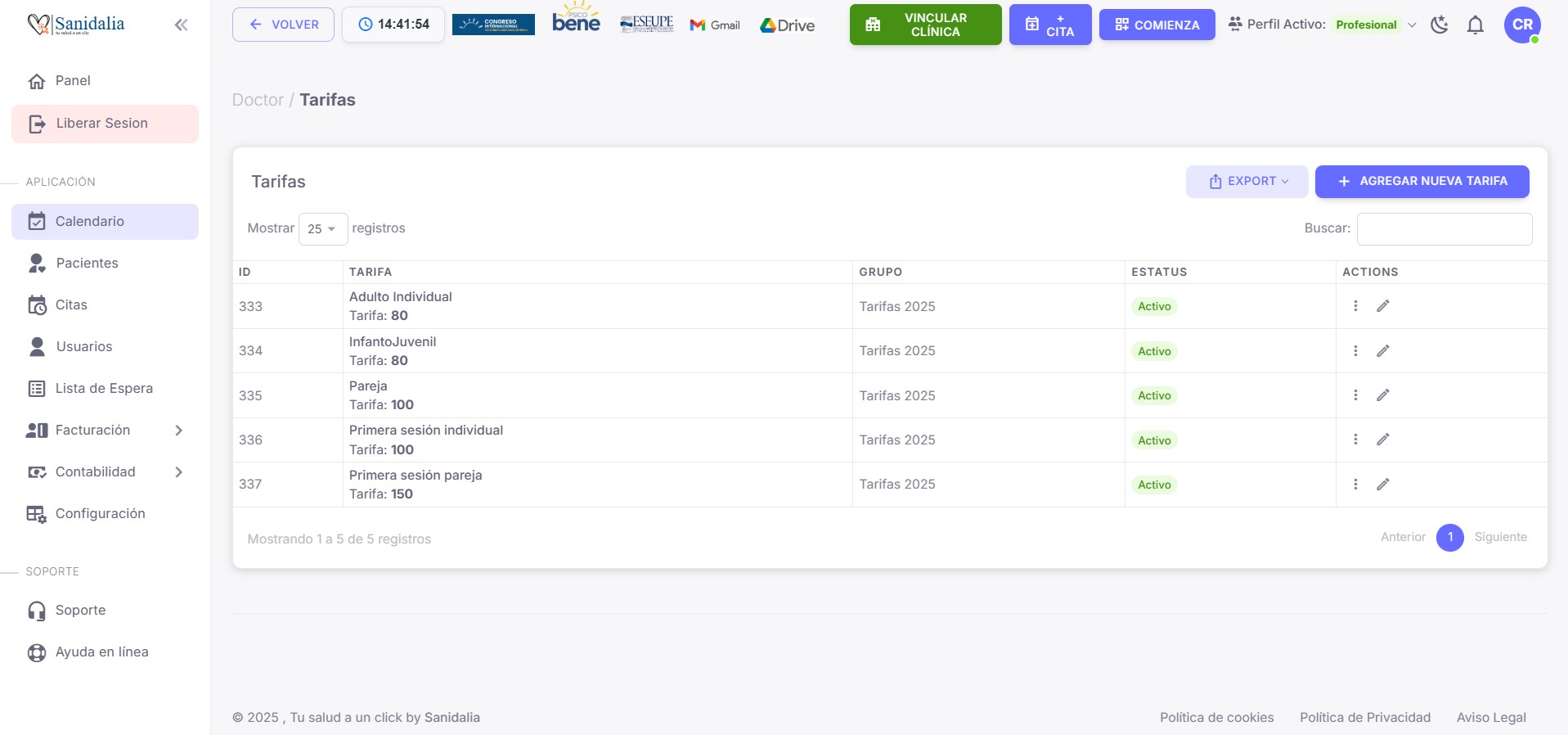This screenshot has height=735, width=1568.
Task: Open Política de cookies link
Action: 1217,718
